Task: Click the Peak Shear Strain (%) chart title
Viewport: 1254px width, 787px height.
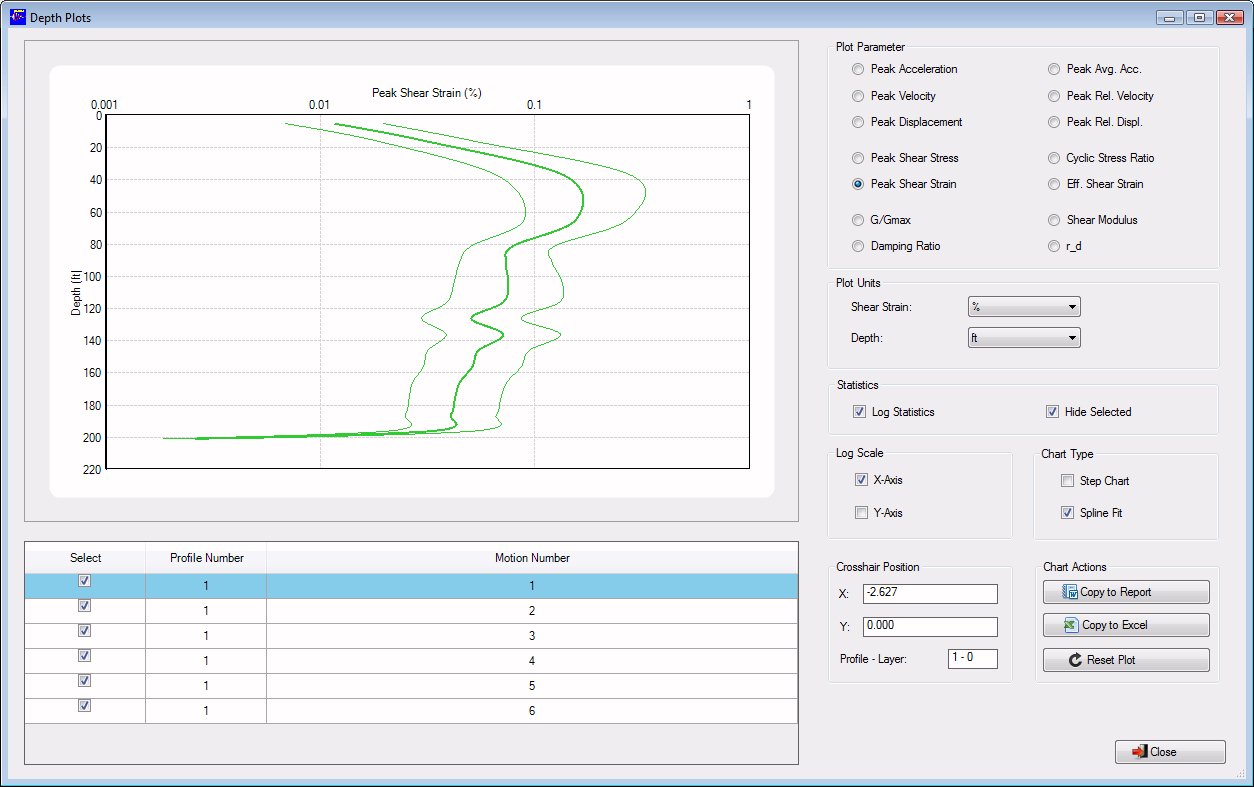Action: coord(427,93)
